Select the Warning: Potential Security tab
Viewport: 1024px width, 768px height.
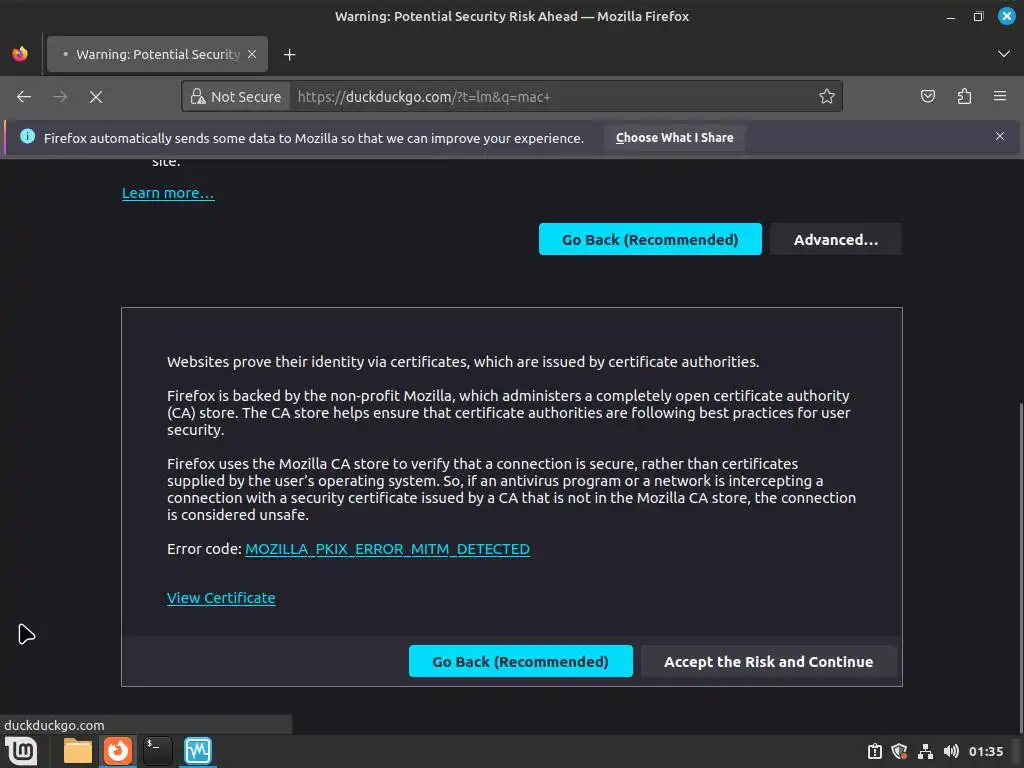point(157,54)
